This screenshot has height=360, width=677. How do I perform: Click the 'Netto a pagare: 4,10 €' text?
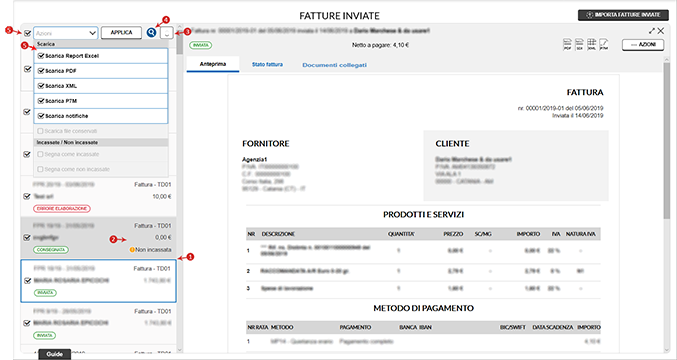point(380,45)
